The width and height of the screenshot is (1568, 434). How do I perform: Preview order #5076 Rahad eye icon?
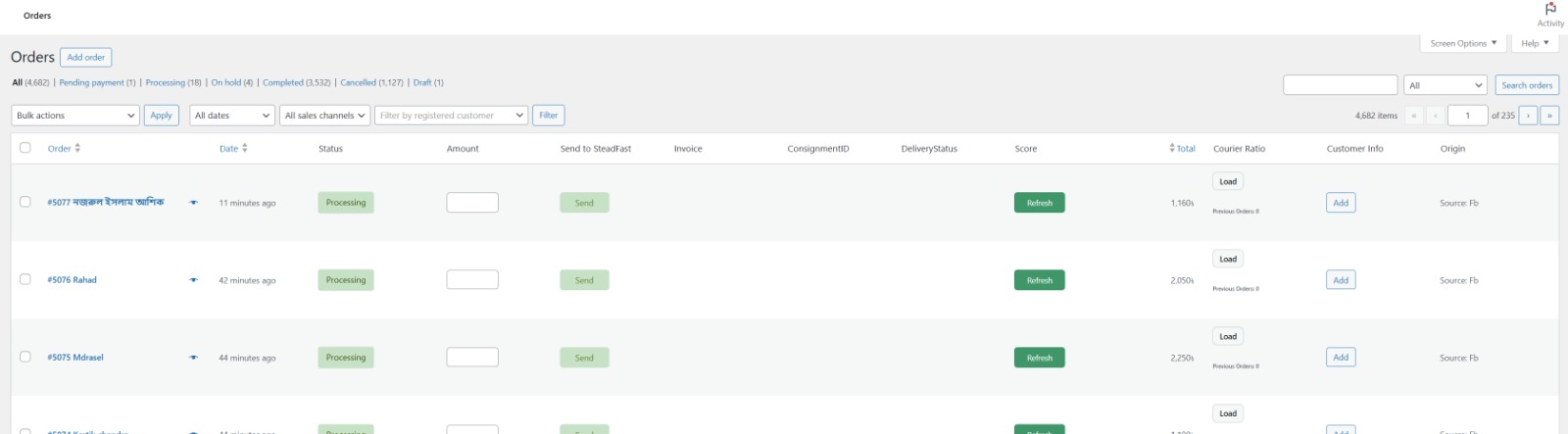[193, 280]
